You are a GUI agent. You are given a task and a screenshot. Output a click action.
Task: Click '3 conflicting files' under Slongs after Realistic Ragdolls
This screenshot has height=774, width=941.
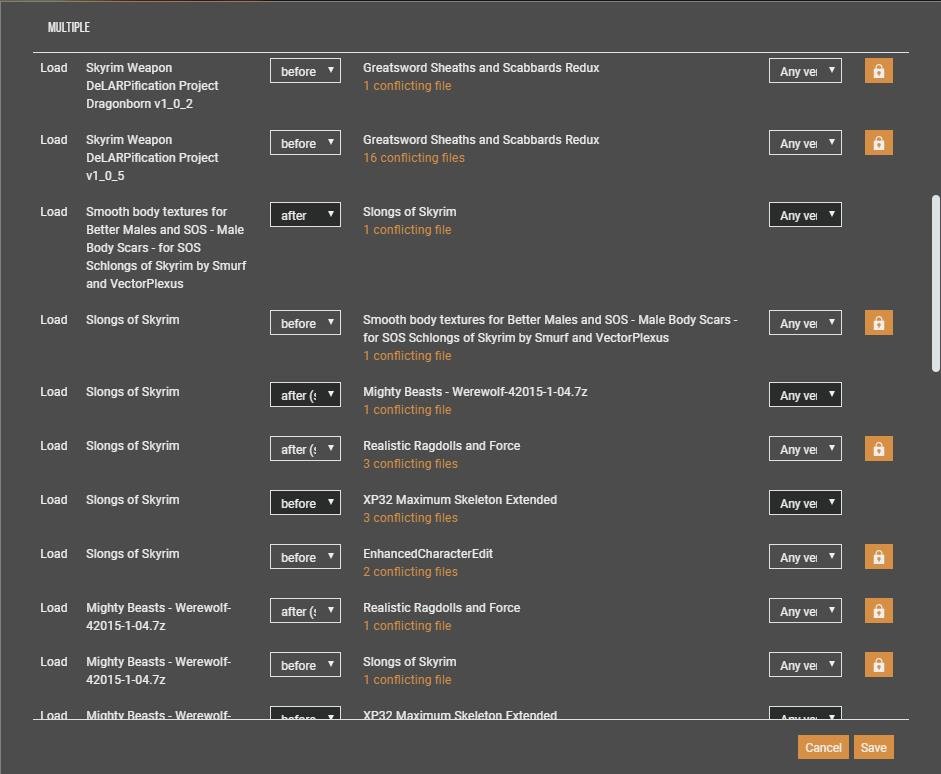pyautogui.click(x=410, y=464)
